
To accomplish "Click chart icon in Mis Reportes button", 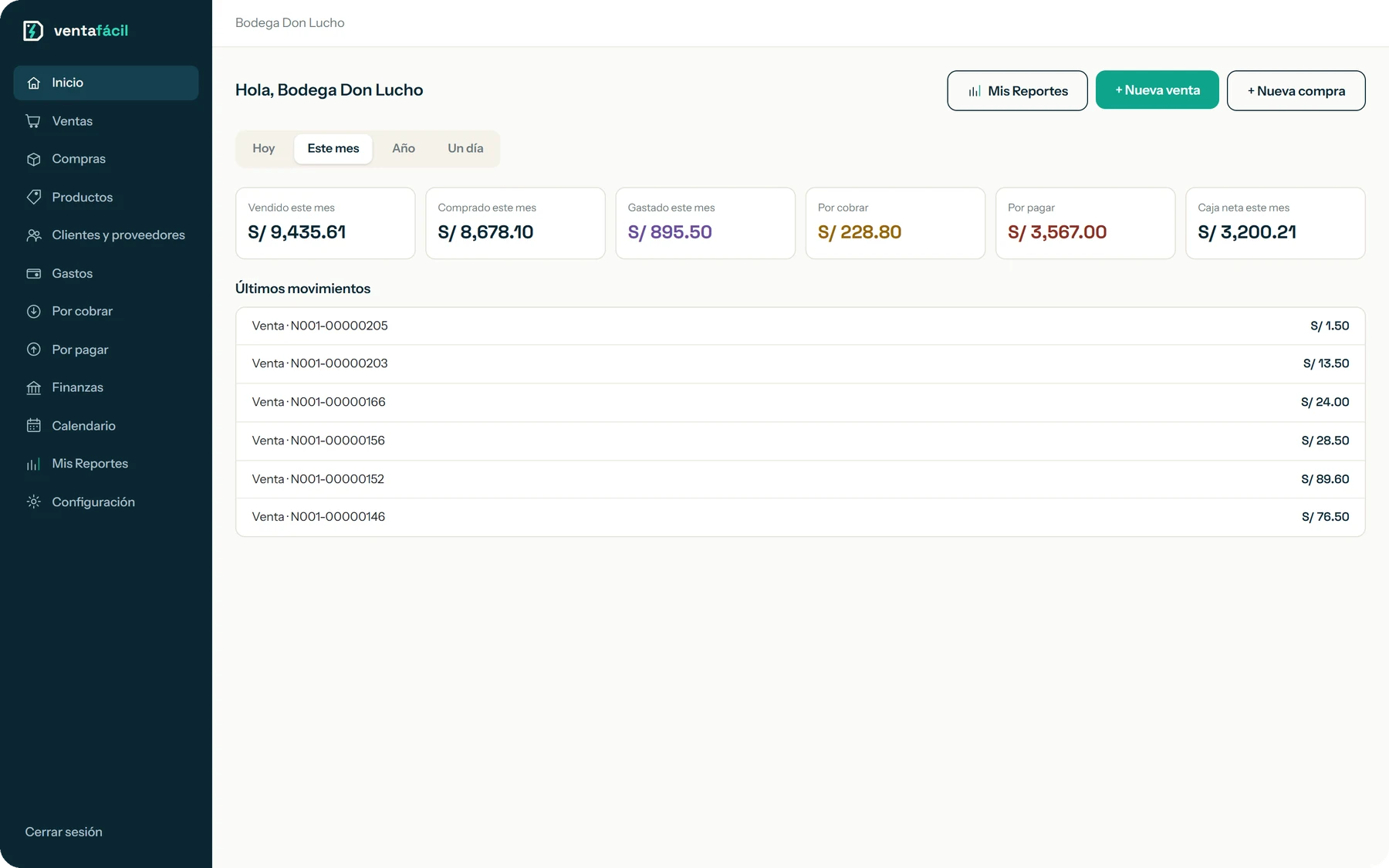I will coord(975,91).
